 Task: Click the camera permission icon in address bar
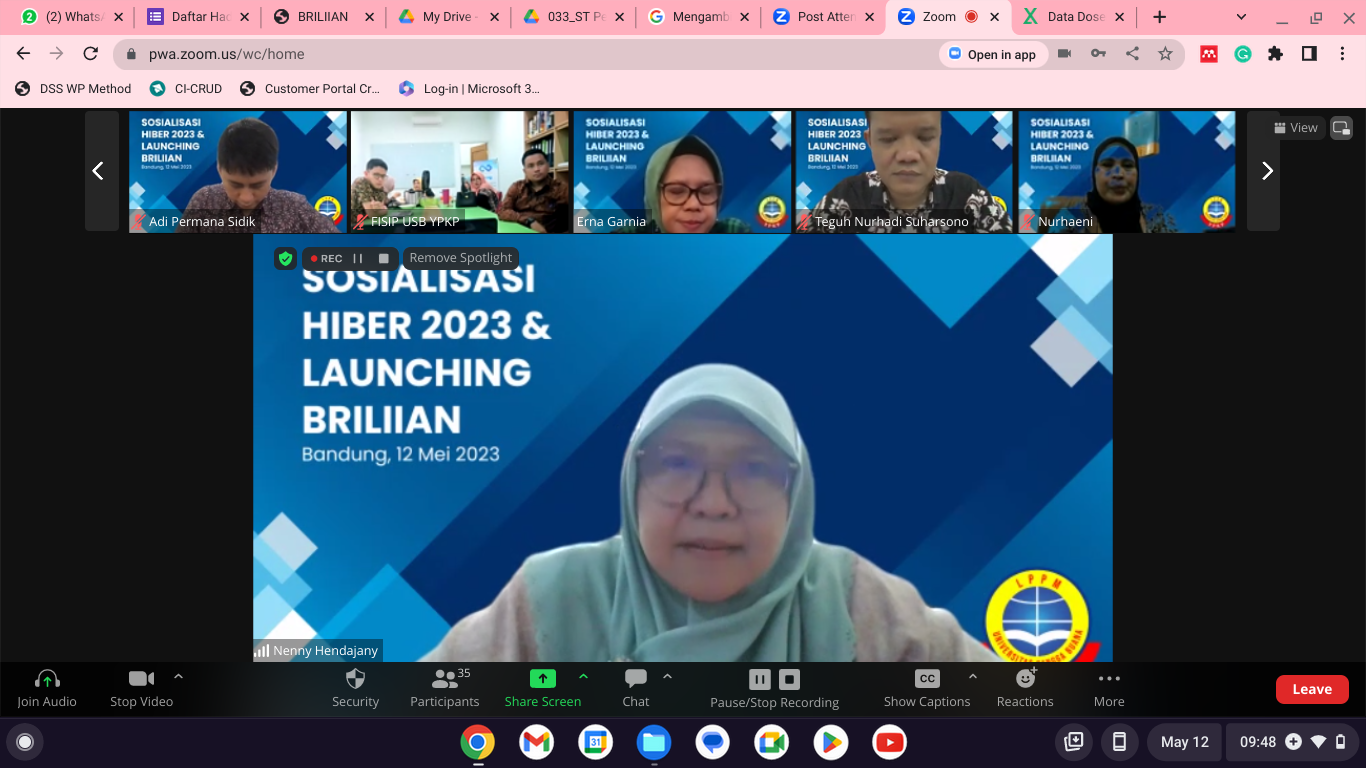click(x=1065, y=54)
